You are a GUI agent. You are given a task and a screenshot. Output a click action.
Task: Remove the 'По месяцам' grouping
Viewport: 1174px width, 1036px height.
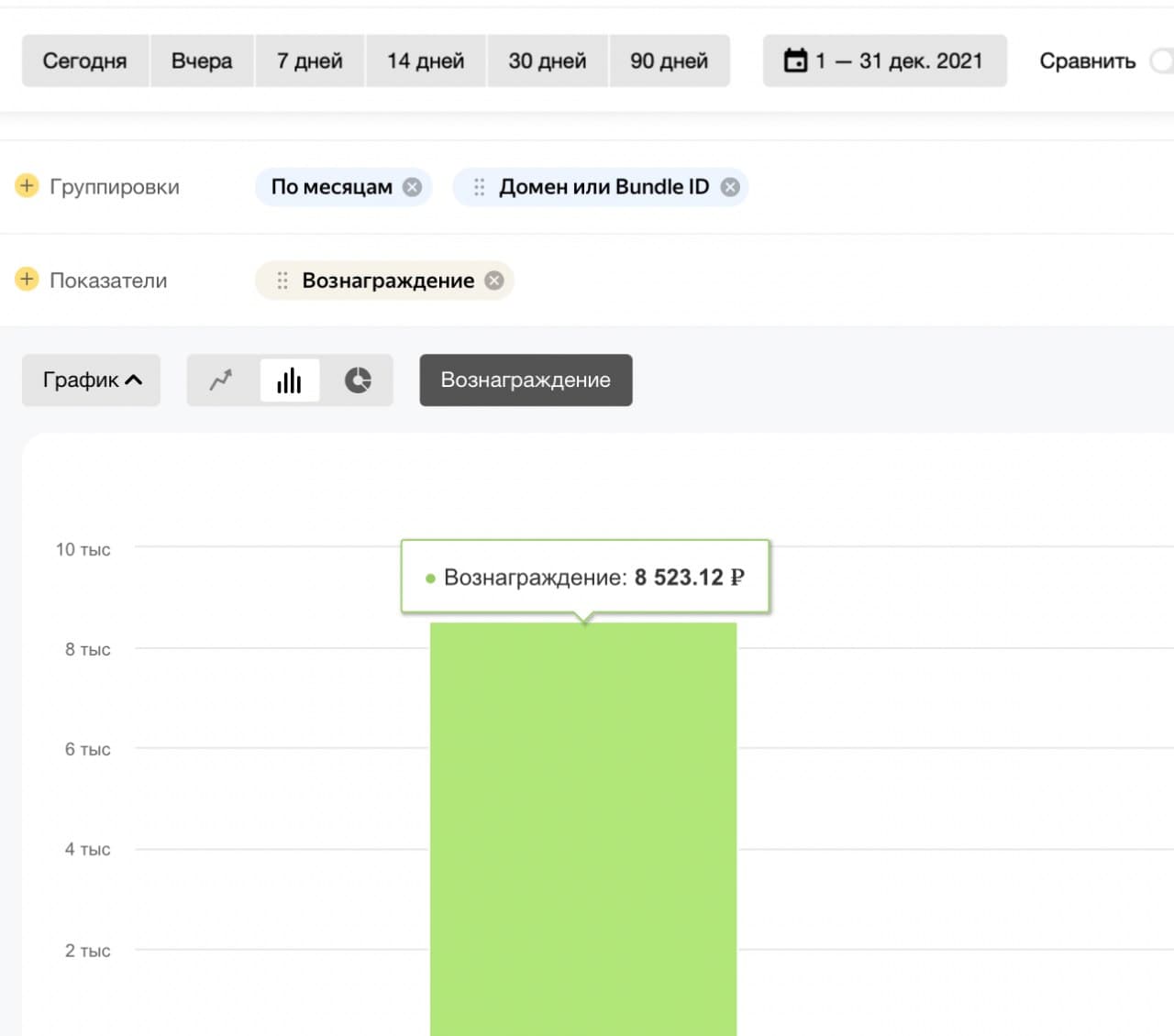click(x=413, y=187)
